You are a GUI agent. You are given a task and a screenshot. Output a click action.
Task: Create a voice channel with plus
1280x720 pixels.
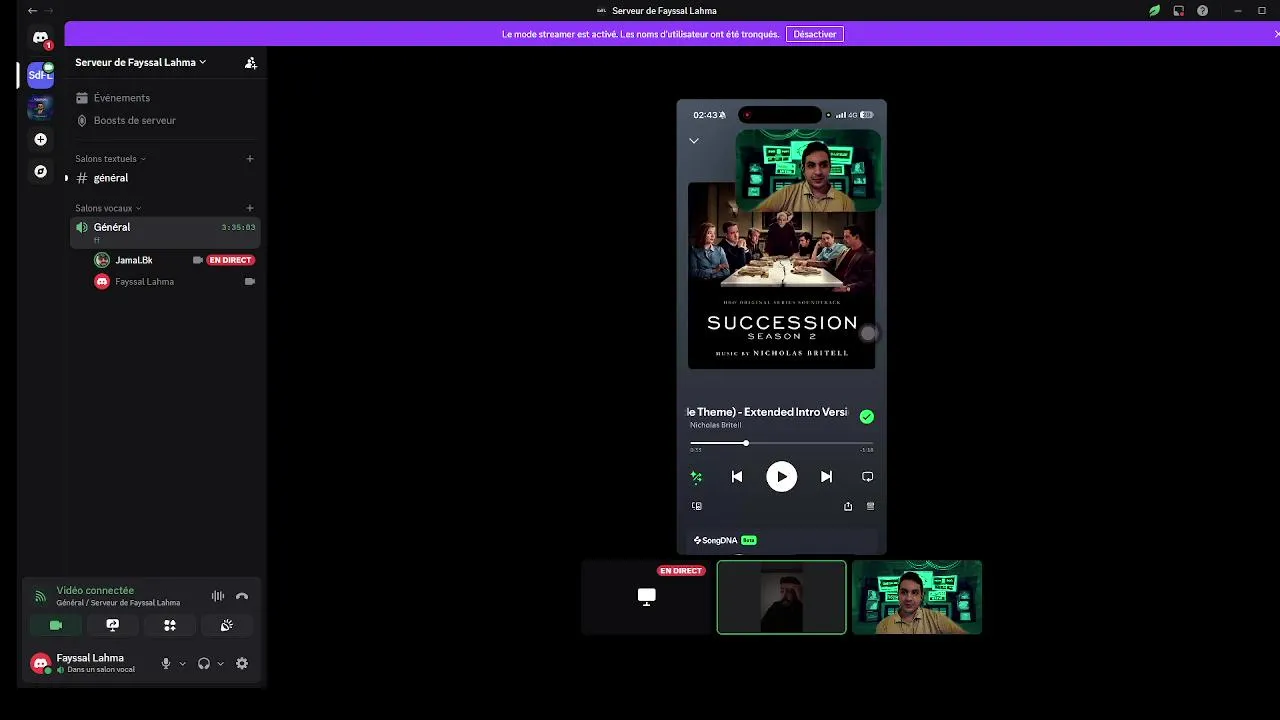(250, 208)
